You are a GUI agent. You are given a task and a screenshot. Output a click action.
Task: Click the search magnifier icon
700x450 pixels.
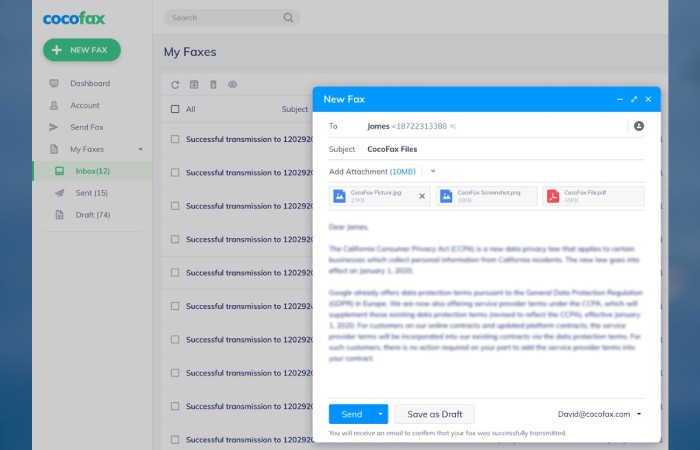(288, 18)
